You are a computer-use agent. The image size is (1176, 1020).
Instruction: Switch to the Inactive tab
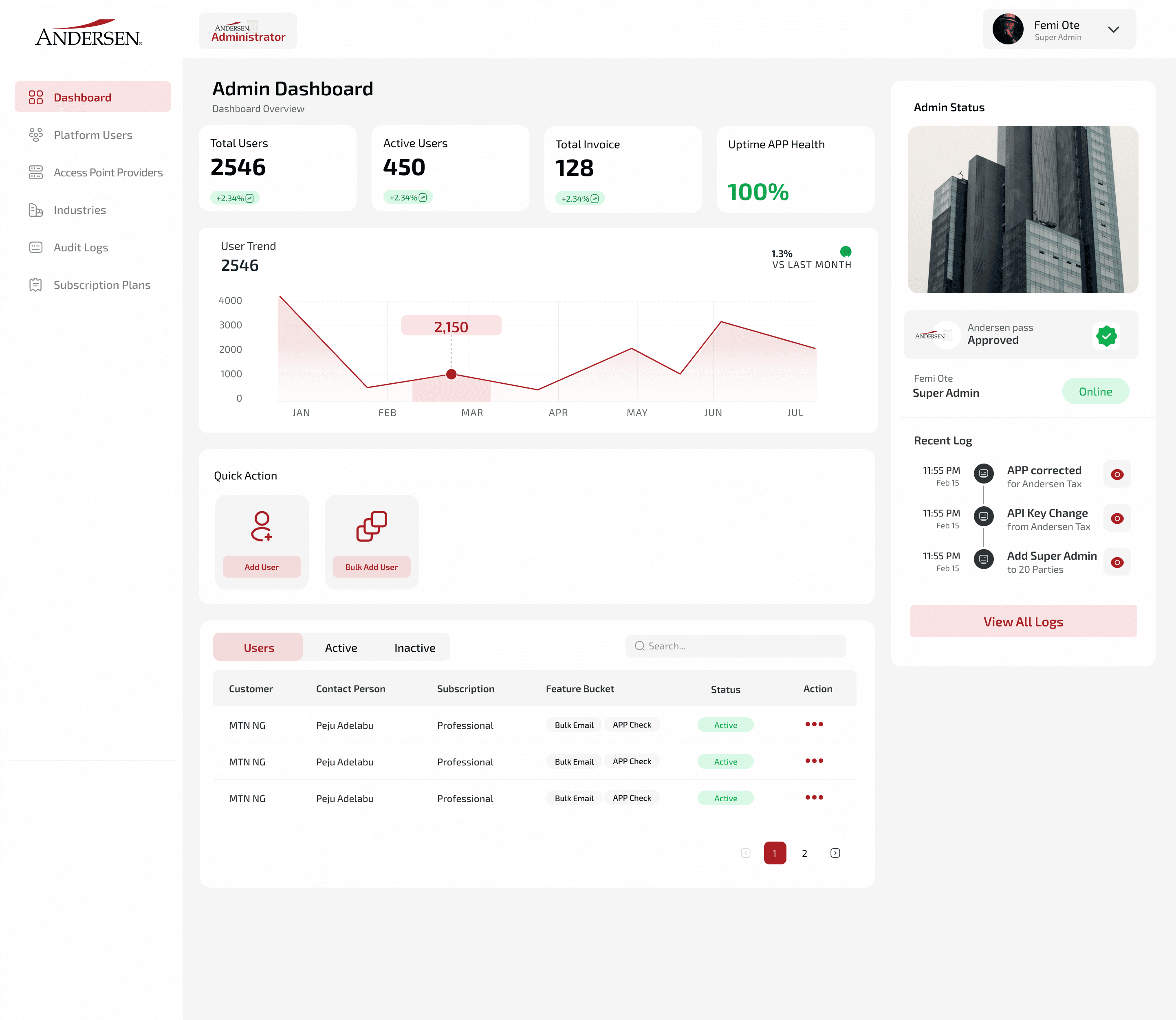[414, 648]
